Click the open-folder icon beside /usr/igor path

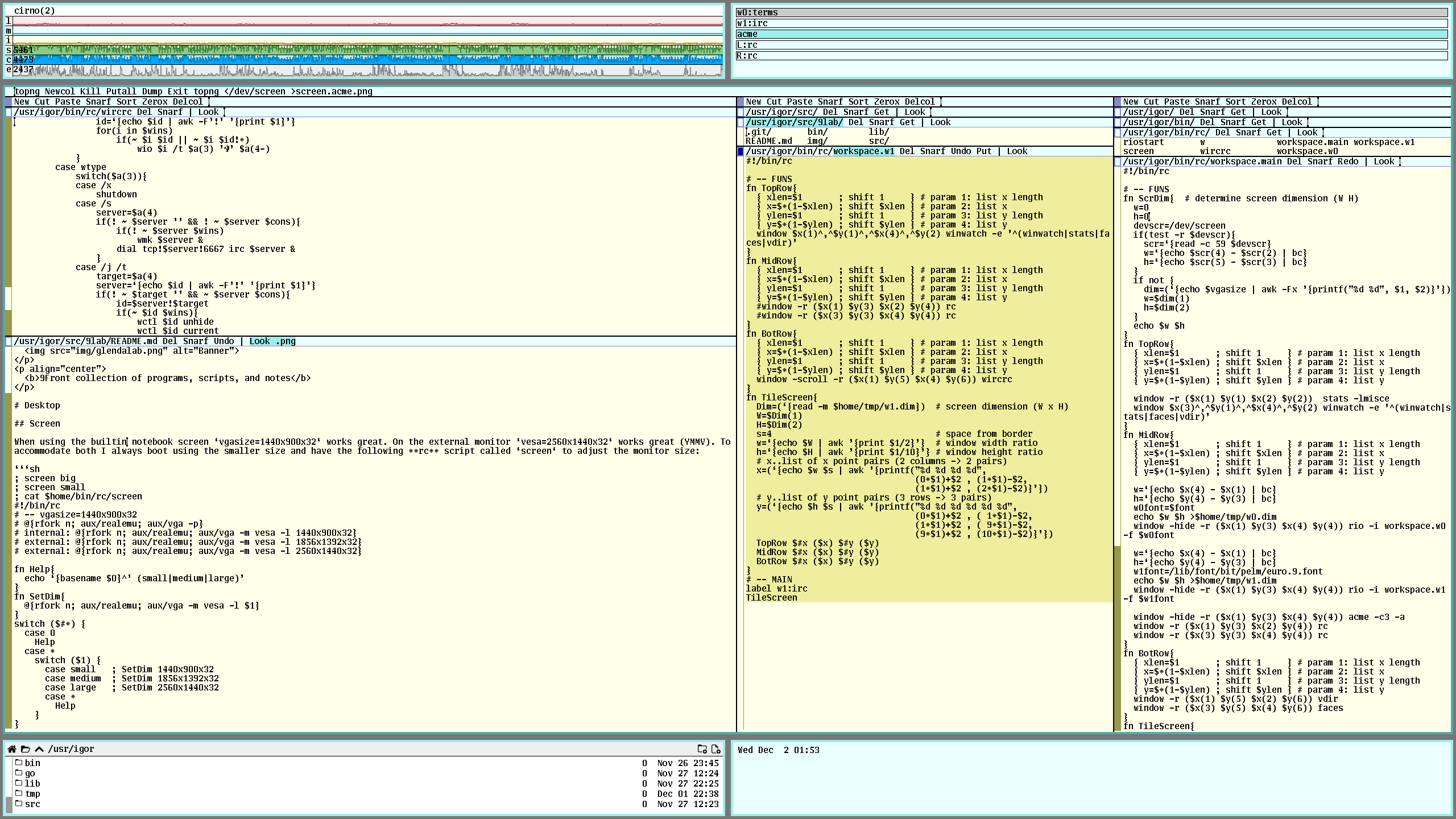(26, 749)
